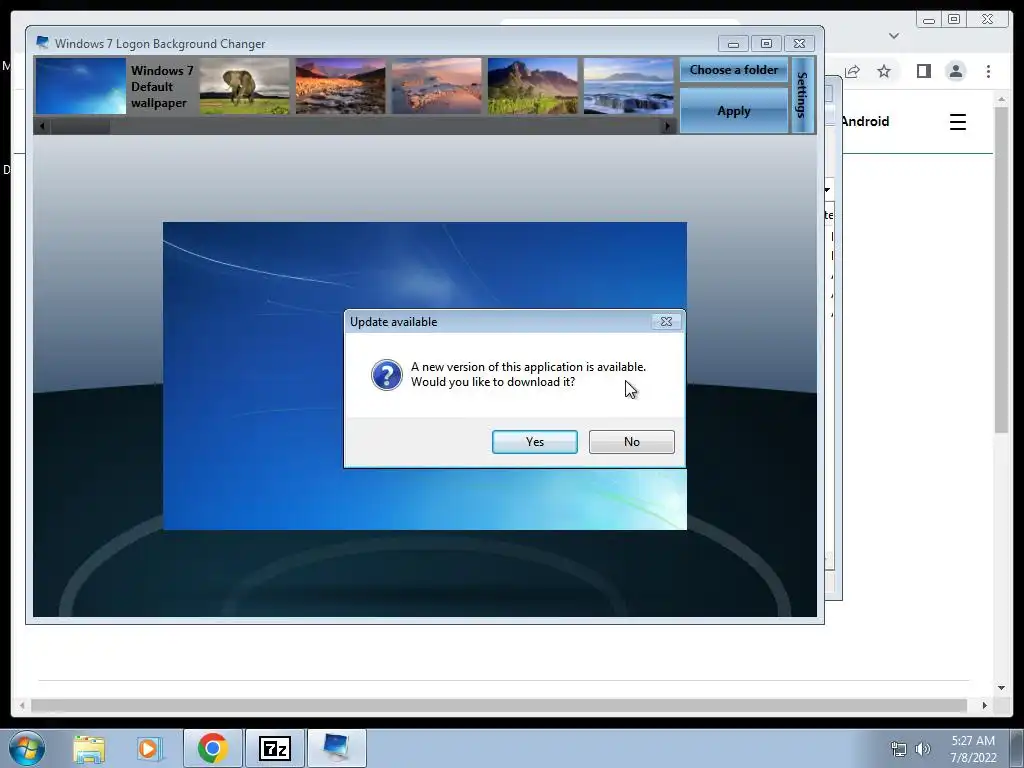This screenshot has width=1024, height=768.
Task: Click up arrow of Chrome vertical scrollbar
Action: 1002,99
